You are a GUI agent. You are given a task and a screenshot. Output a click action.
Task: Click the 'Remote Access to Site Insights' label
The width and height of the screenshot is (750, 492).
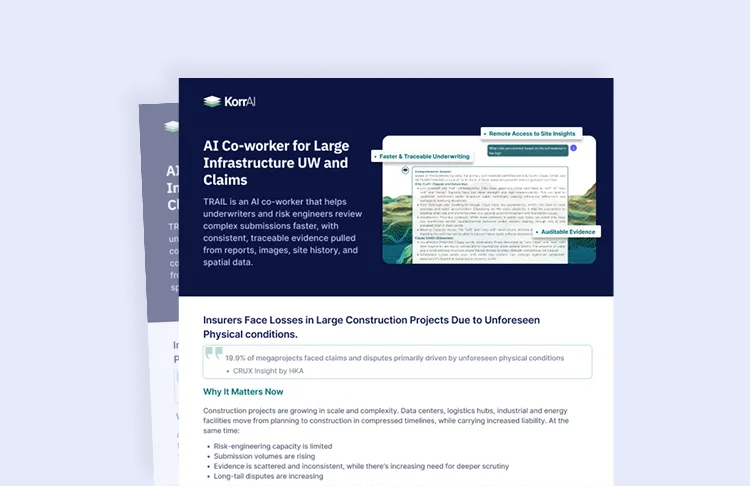tap(531, 133)
